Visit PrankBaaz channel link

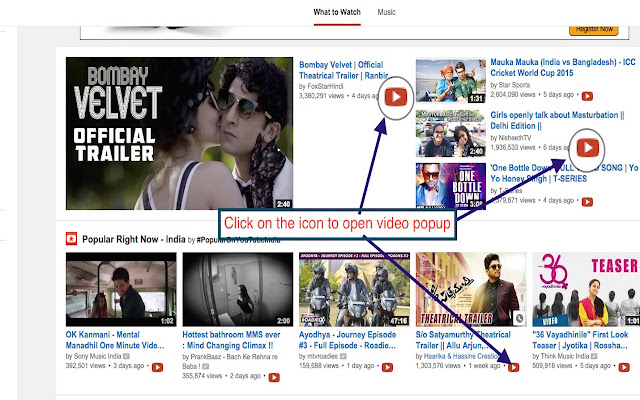click(230, 361)
